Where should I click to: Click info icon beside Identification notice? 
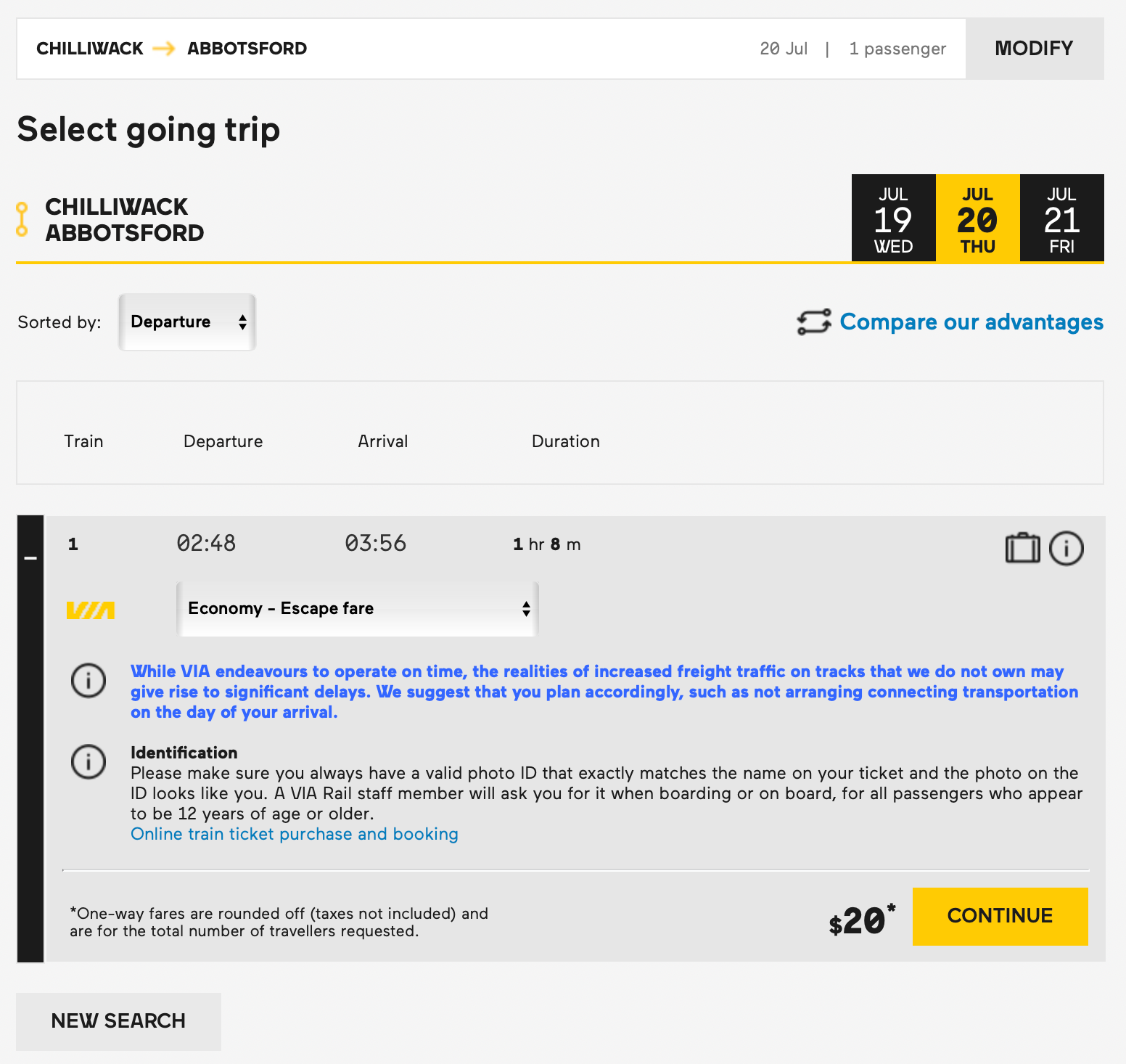(89, 762)
